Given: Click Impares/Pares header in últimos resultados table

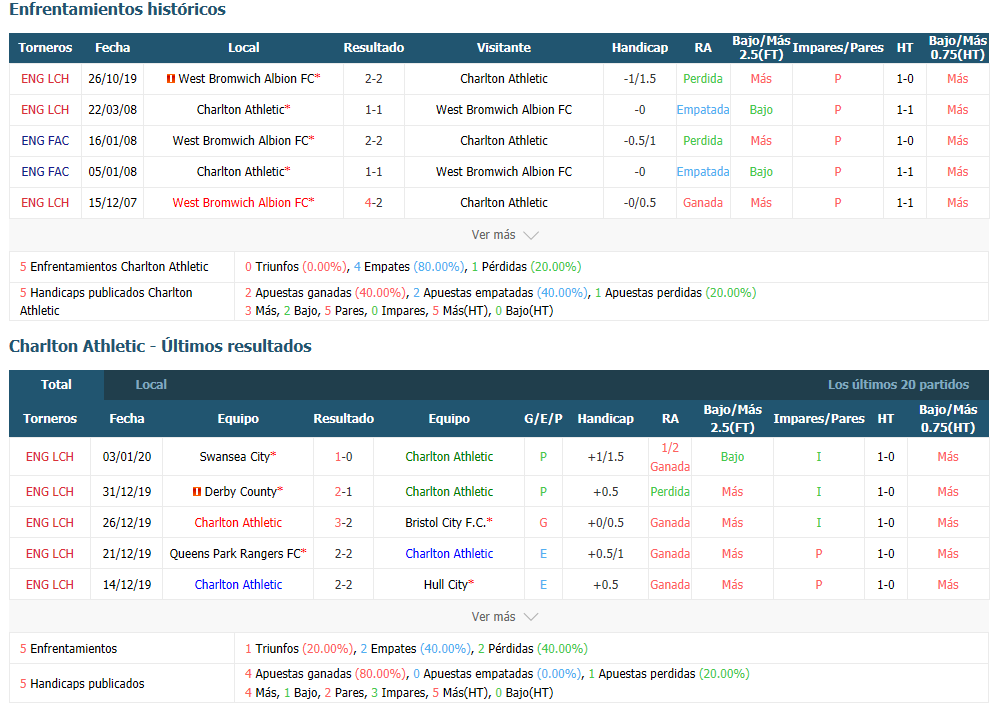Looking at the screenshot, I should [819, 419].
